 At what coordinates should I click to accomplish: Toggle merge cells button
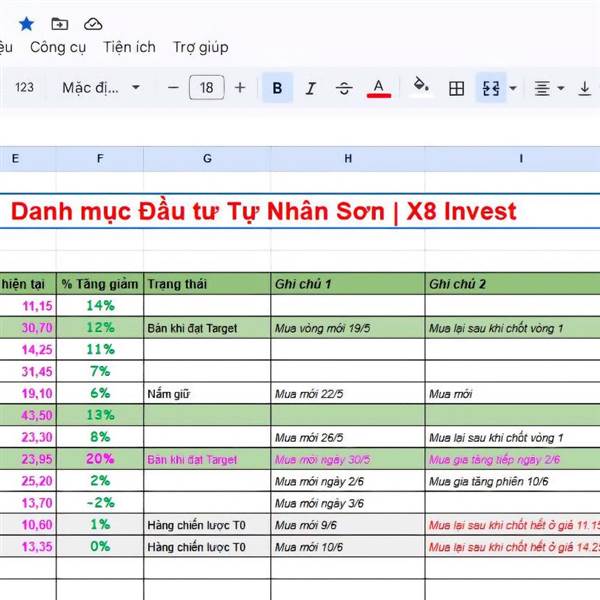(x=491, y=88)
